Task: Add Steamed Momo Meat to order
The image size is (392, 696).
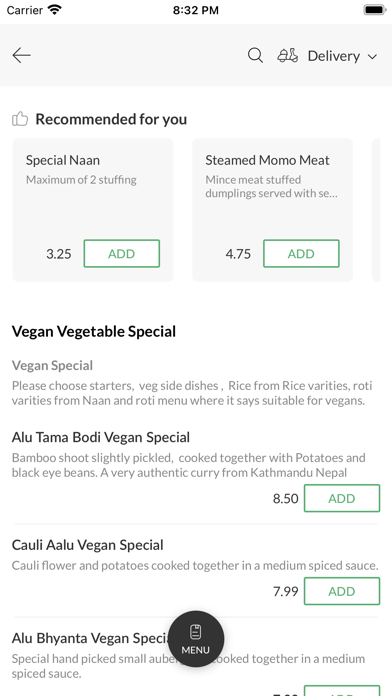Action: pyautogui.click(x=301, y=253)
